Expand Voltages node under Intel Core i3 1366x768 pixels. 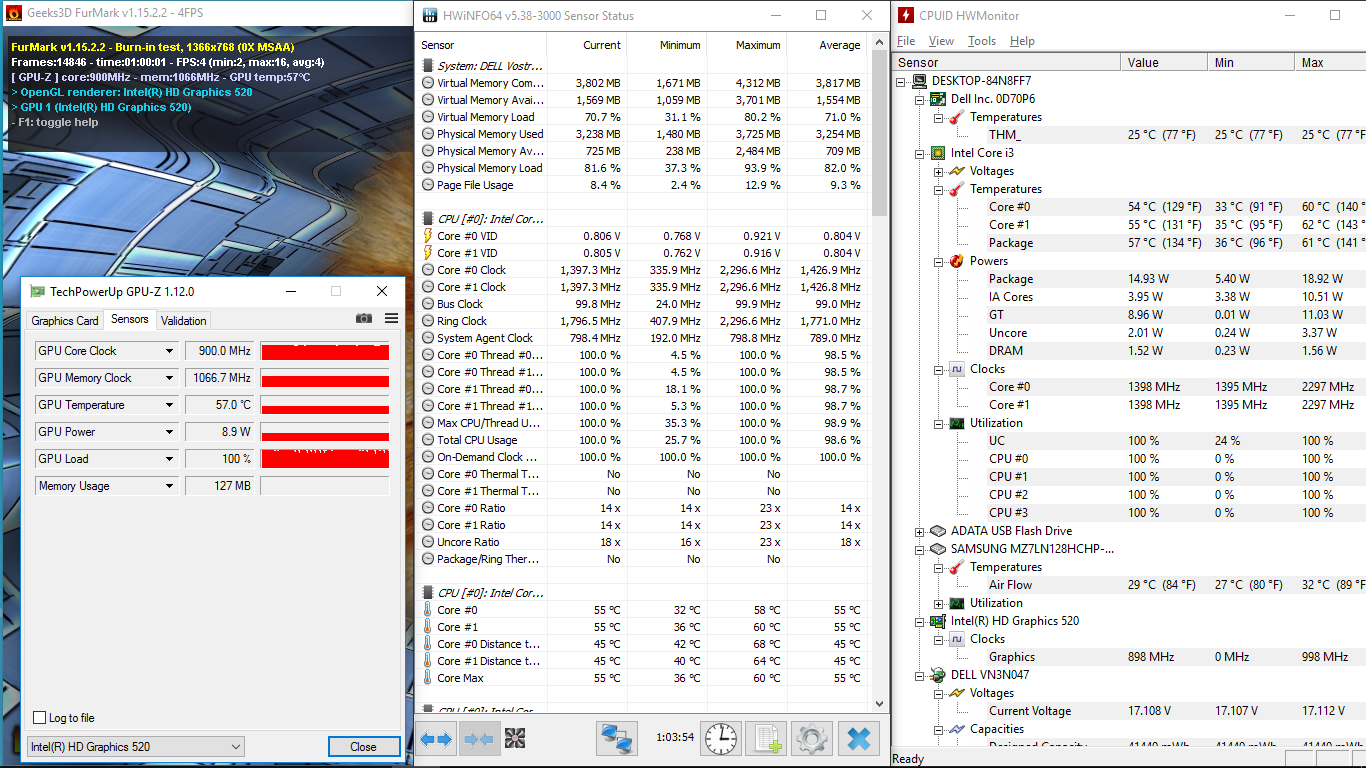tap(939, 171)
